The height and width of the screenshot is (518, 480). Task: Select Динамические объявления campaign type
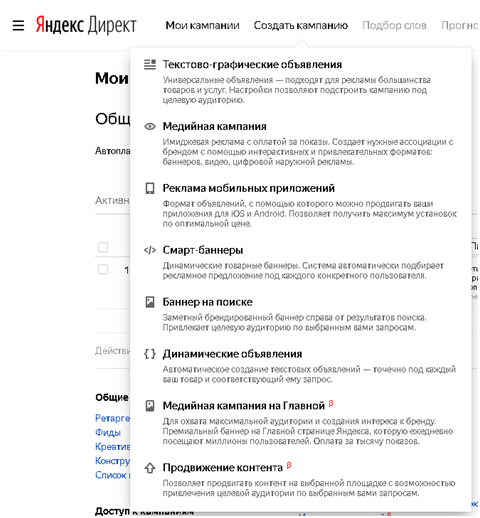[232, 354]
